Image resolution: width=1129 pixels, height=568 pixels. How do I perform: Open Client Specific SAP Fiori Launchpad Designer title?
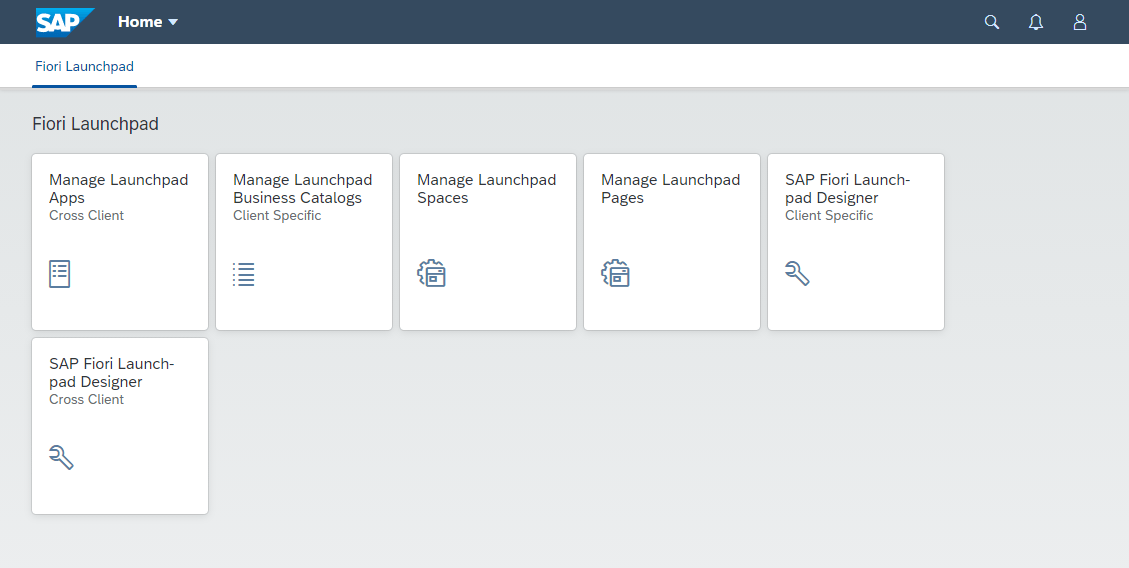click(x=847, y=189)
